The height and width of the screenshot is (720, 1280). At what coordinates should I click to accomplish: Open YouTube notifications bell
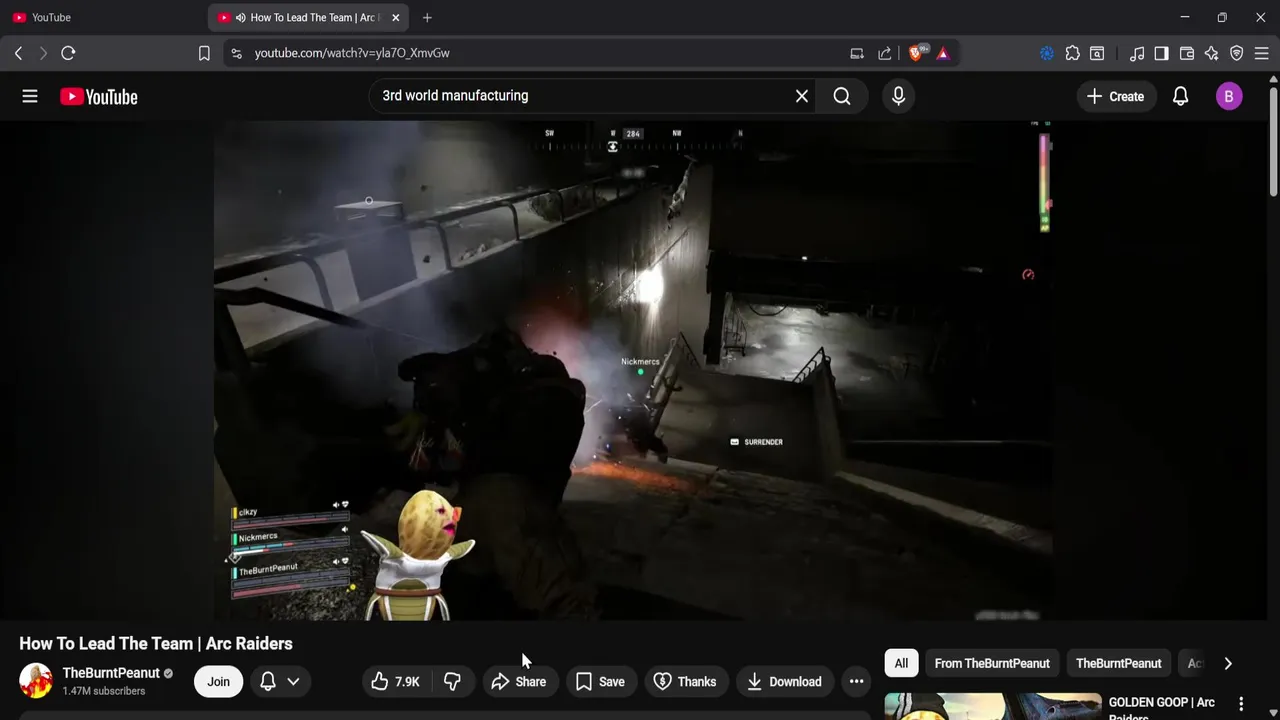[1181, 96]
